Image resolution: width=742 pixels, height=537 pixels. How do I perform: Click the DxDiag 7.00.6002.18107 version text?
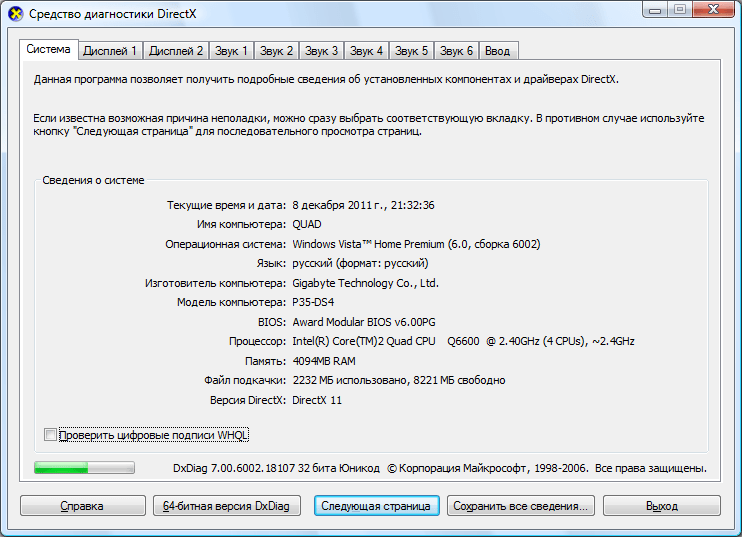(234, 468)
